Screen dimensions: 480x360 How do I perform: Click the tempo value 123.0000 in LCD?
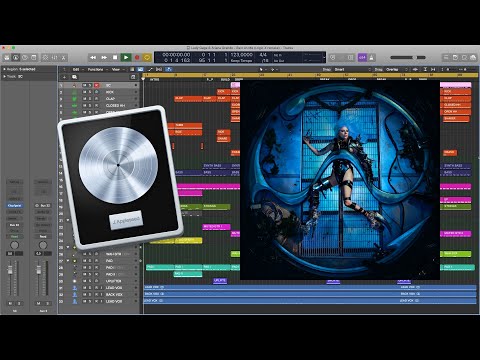coord(242,55)
